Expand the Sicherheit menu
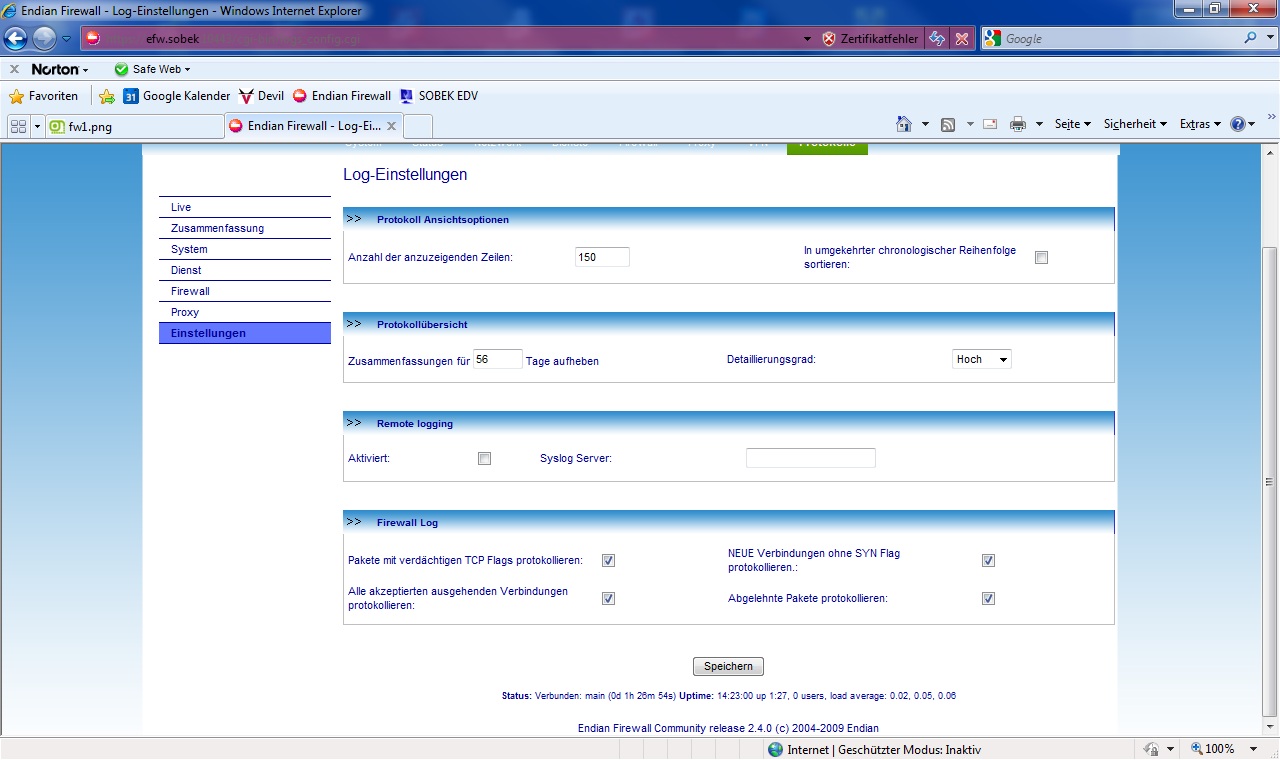The image size is (1280, 760). [x=1135, y=124]
